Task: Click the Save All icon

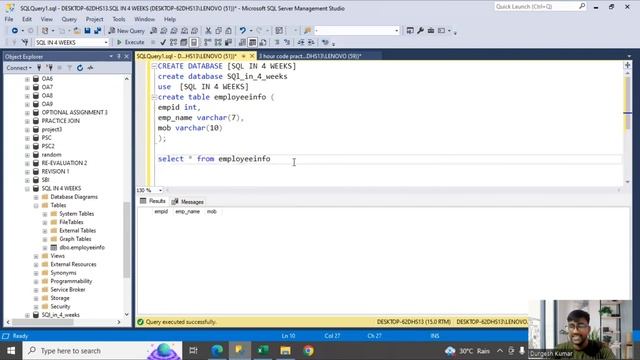Action: tap(98, 31)
